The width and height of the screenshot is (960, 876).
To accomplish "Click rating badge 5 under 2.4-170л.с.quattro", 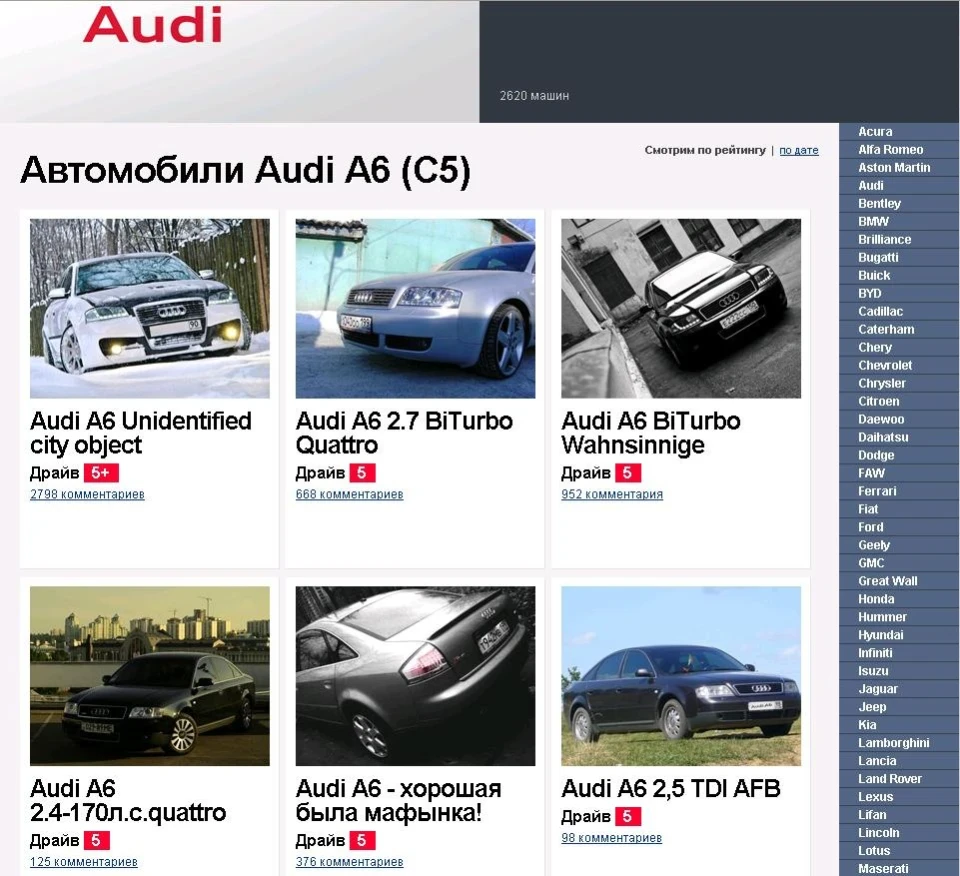I will (97, 840).
